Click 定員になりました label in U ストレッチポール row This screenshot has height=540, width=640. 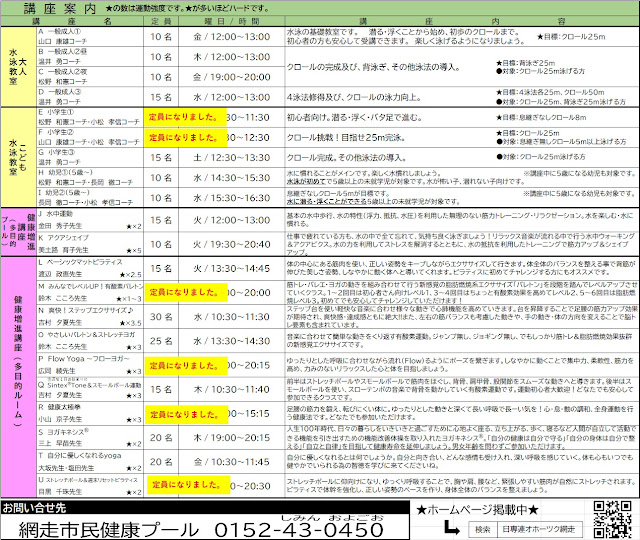(x=189, y=484)
